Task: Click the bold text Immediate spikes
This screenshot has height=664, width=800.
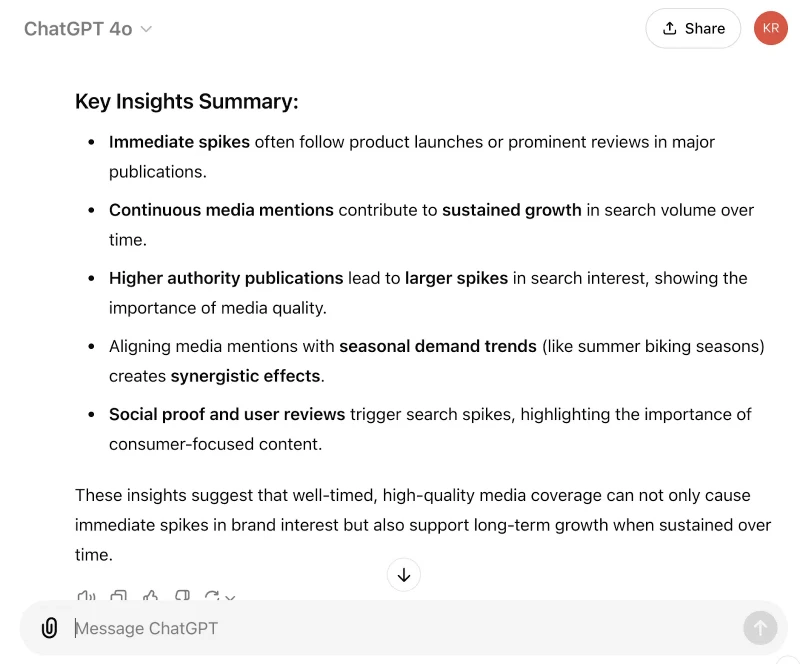Action: coord(179,142)
